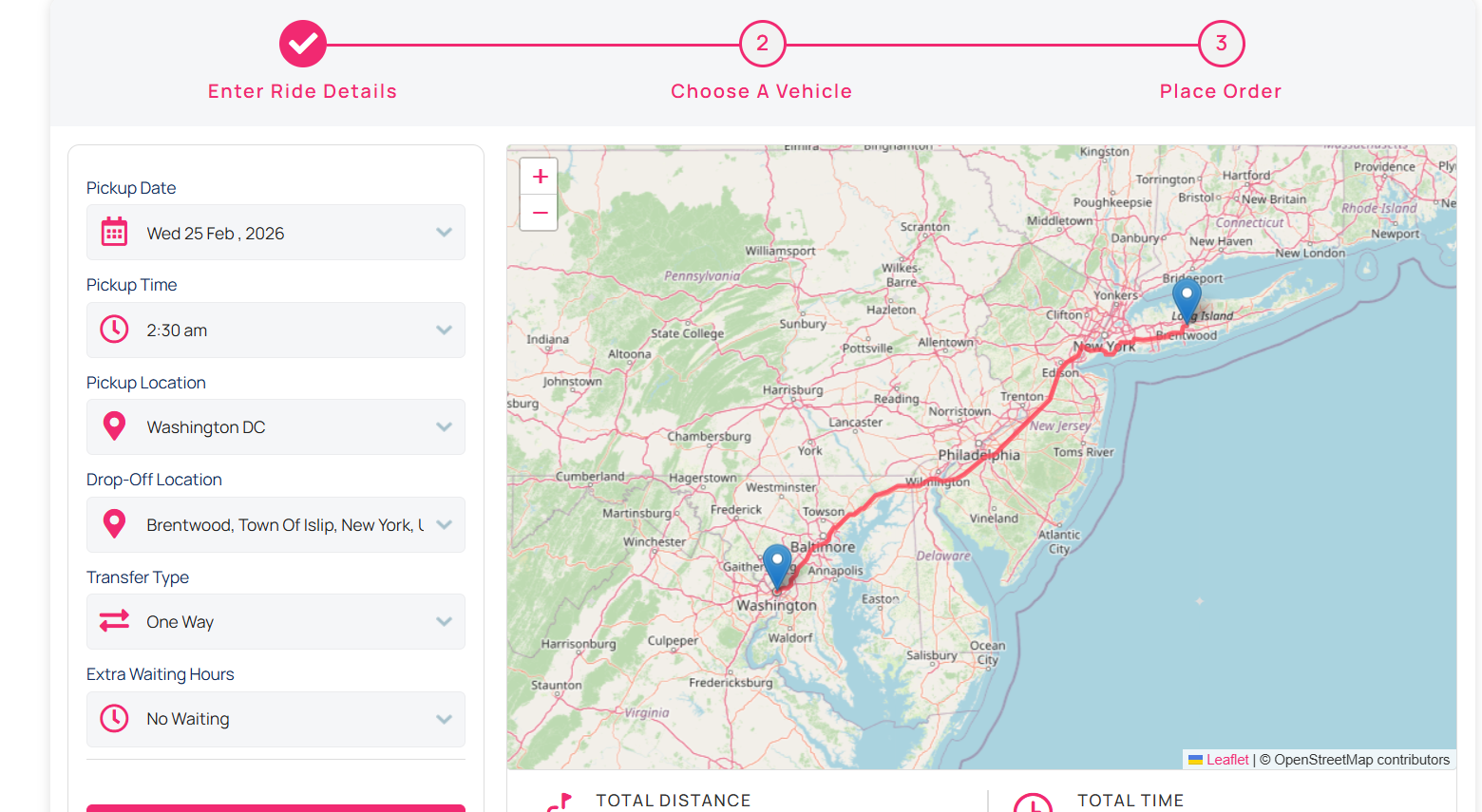Screen dimensions: 1482x812
Task: Click the pin icon beside Washington DC
Action: click(x=114, y=426)
